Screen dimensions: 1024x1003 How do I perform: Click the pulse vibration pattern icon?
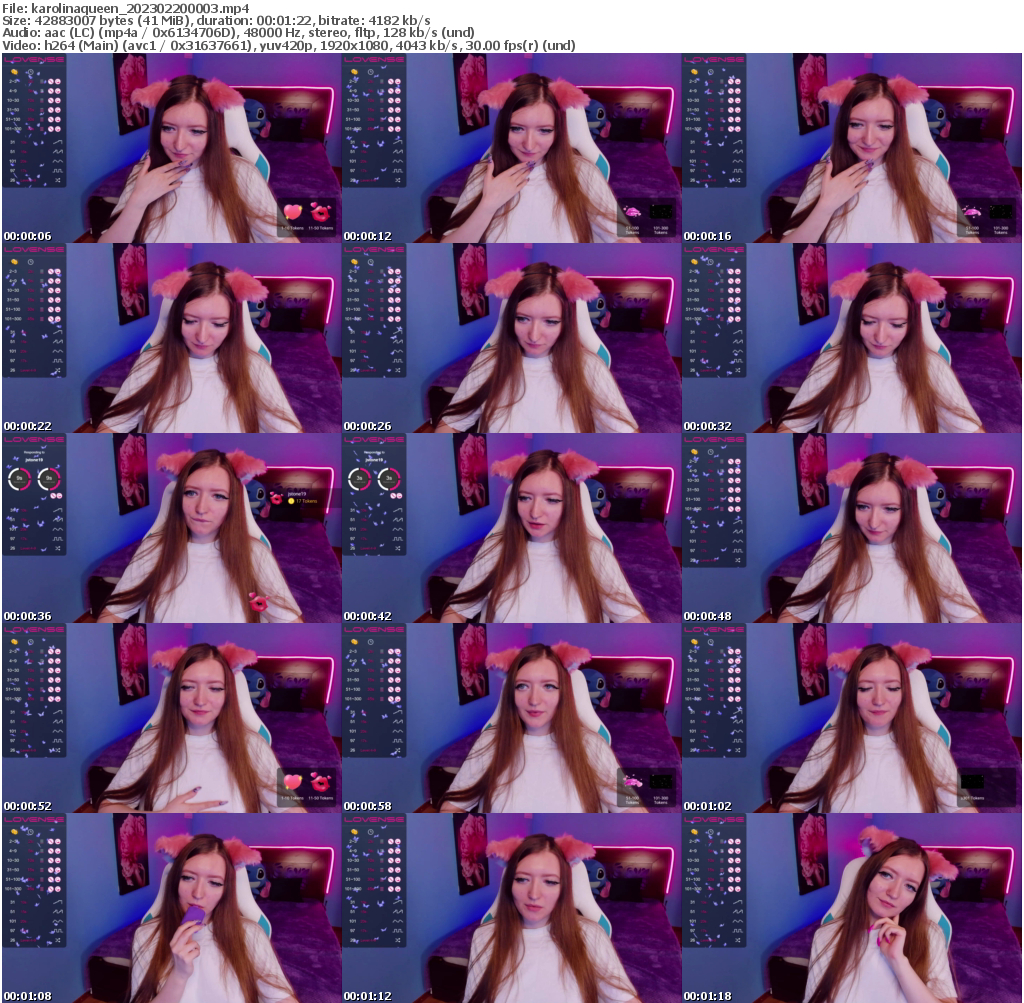point(58,169)
